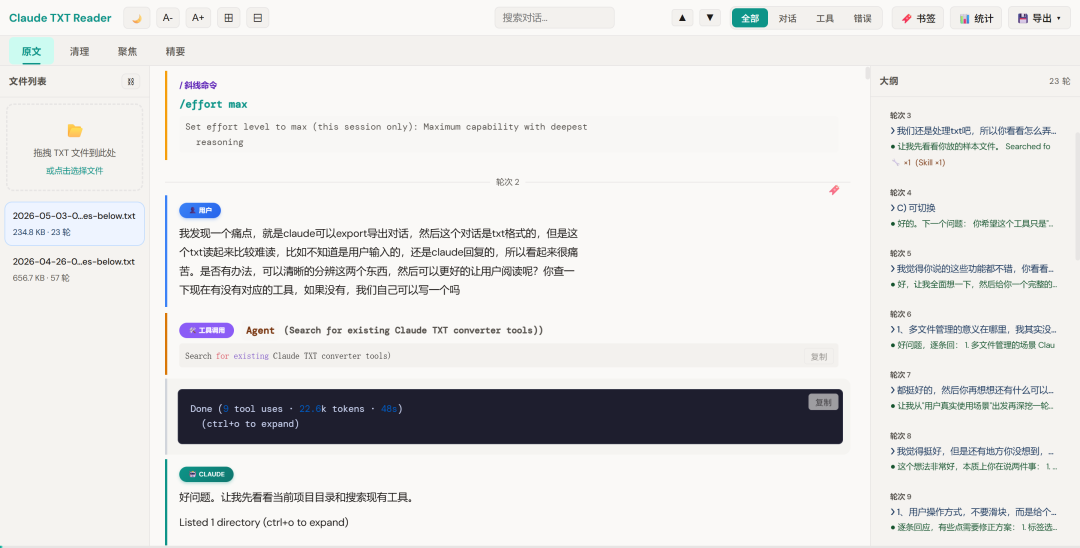Select the 全部 filter
Viewport: 1080px width, 548px height.
click(x=750, y=19)
